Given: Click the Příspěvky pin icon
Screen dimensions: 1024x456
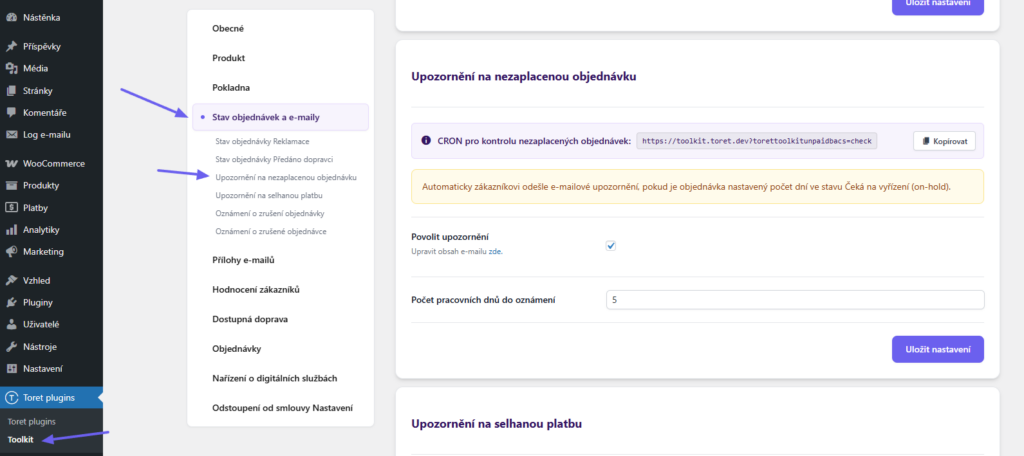Looking at the screenshot, I should [11, 46].
